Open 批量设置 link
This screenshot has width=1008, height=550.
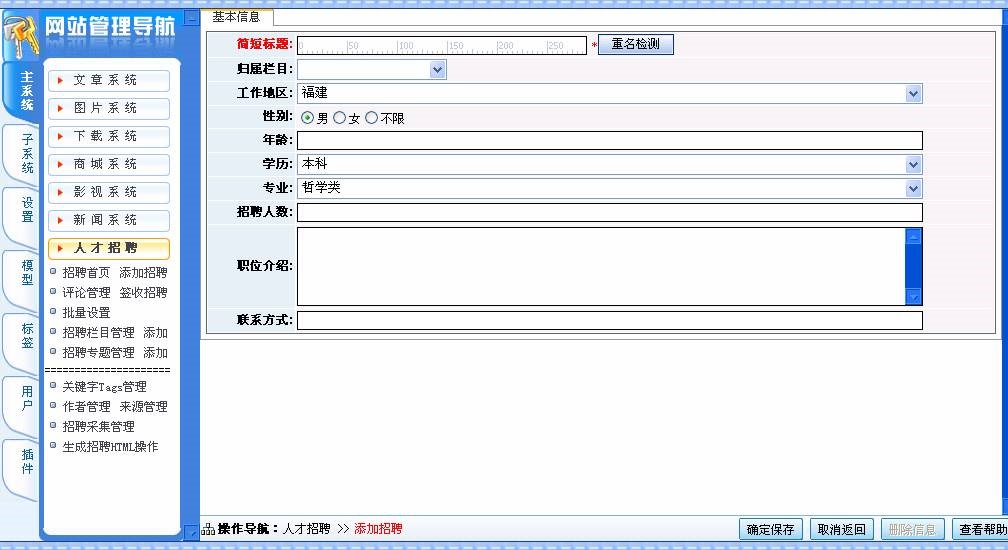[86, 313]
